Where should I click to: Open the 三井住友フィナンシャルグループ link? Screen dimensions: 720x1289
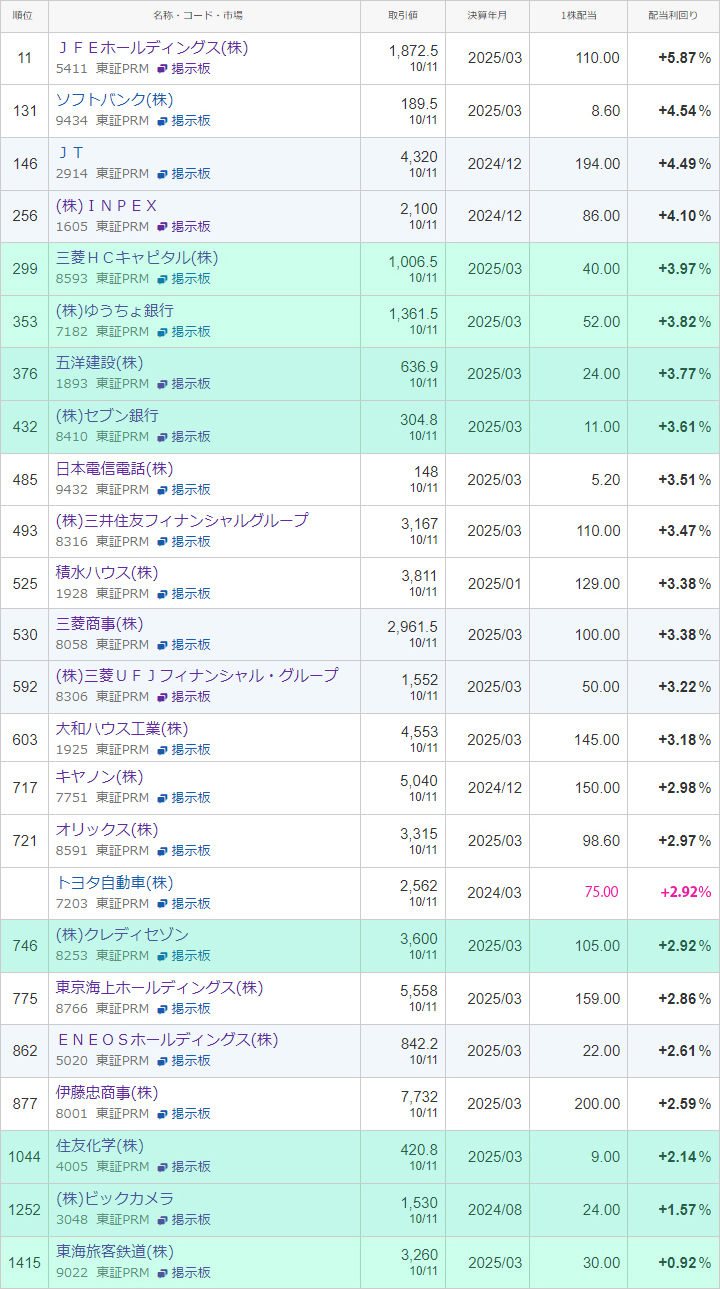tap(182, 520)
